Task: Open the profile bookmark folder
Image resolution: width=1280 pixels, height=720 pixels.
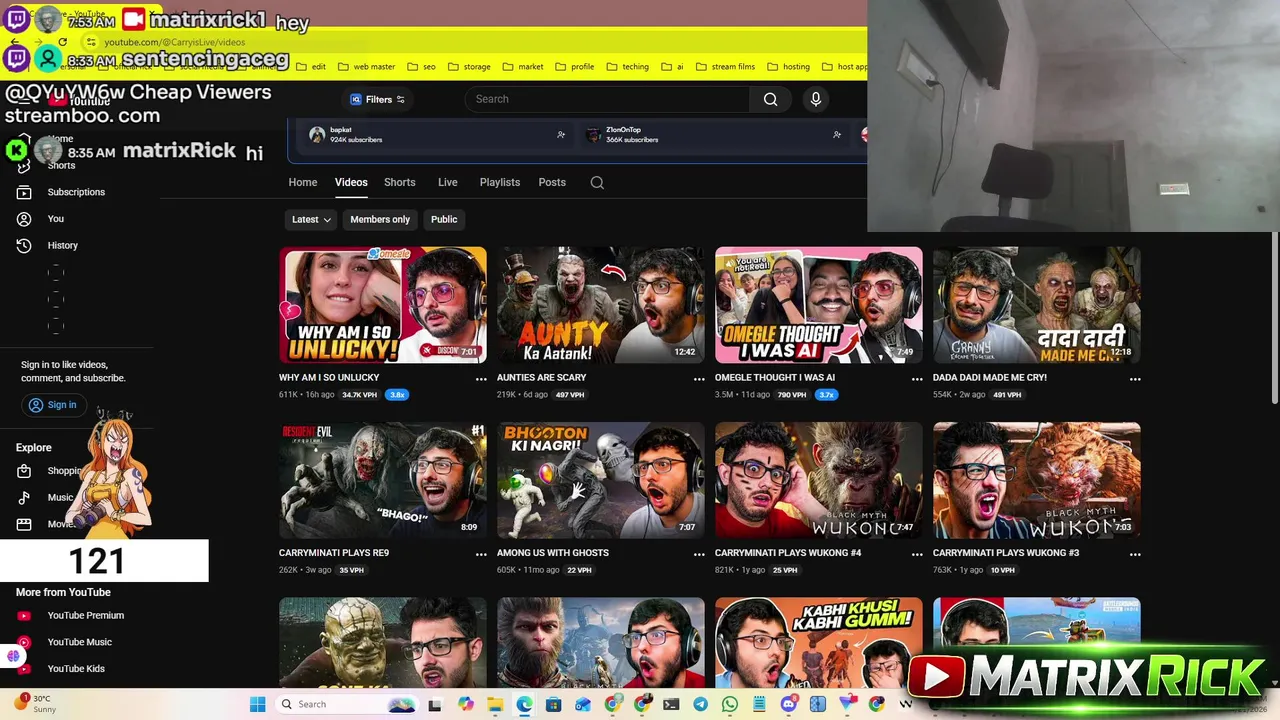Action: point(575,67)
